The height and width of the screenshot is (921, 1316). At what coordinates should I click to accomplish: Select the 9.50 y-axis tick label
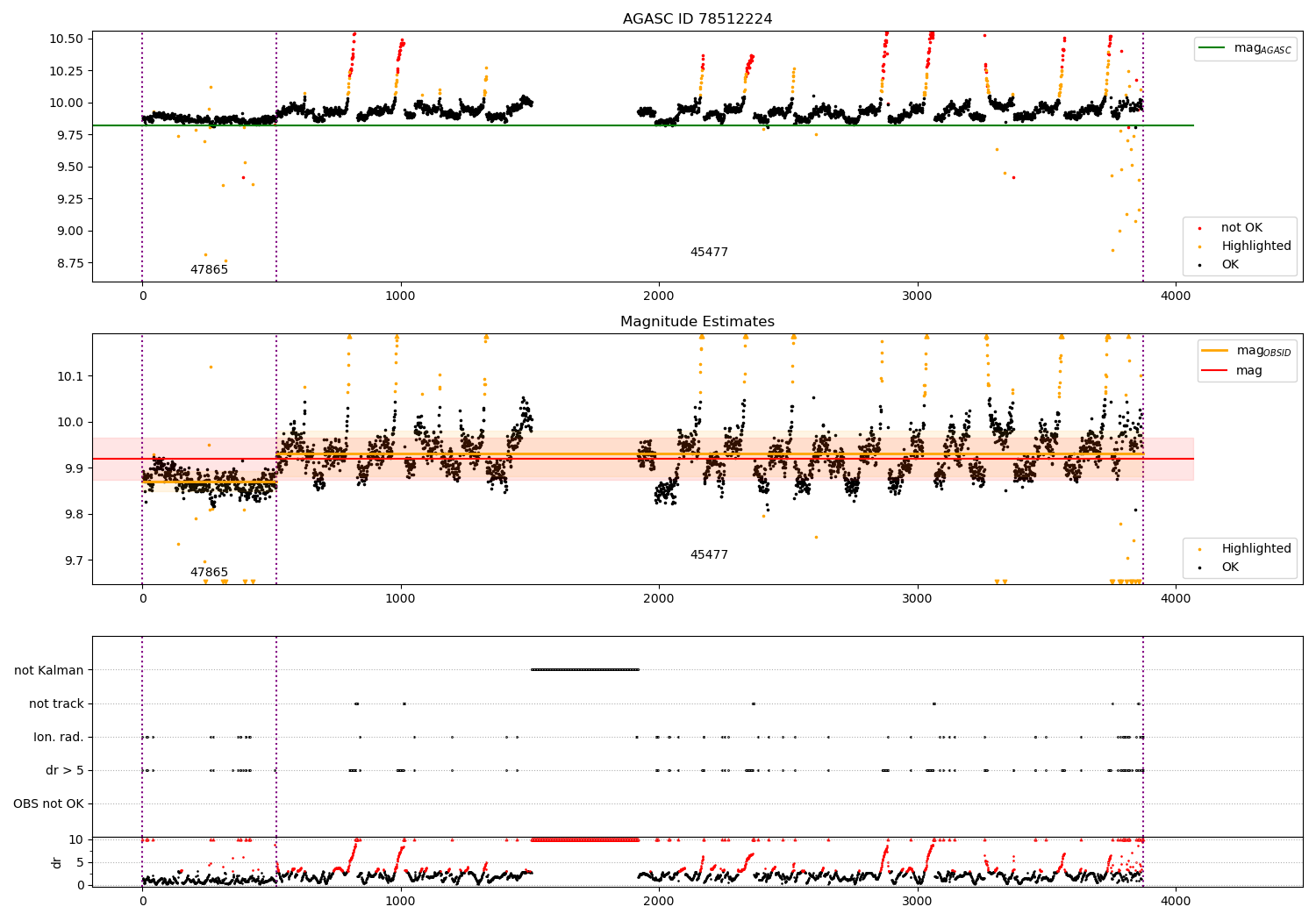click(69, 167)
